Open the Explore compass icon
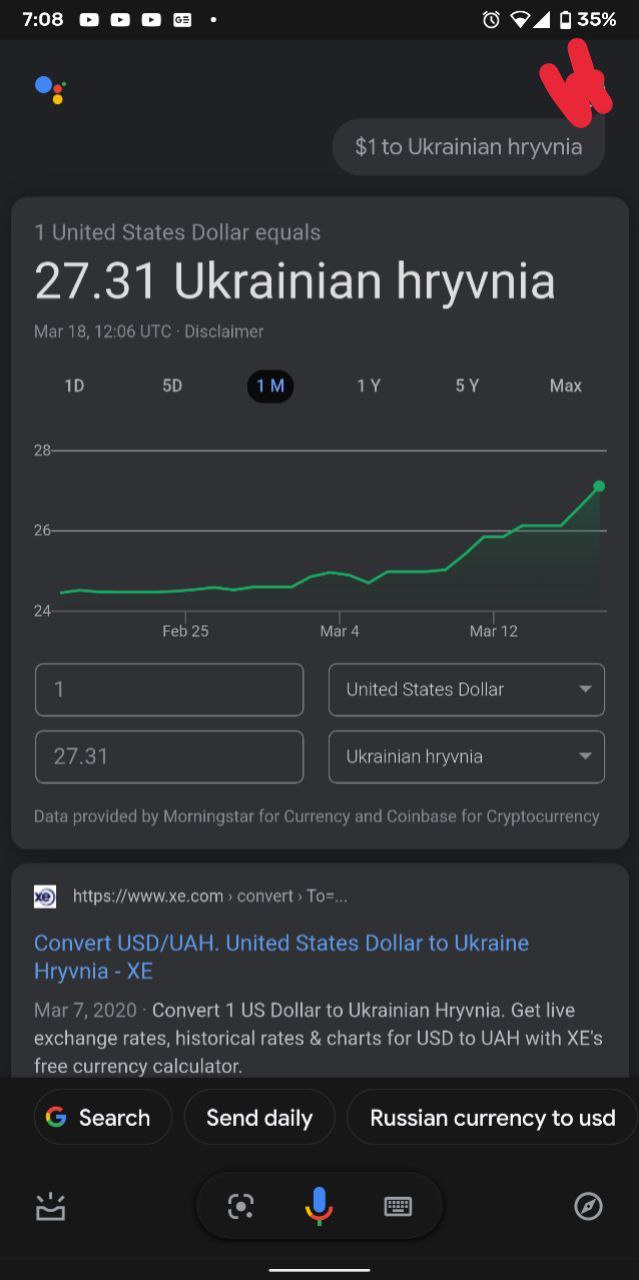Viewport: 639px width, 1280px height. [588, 1207]
